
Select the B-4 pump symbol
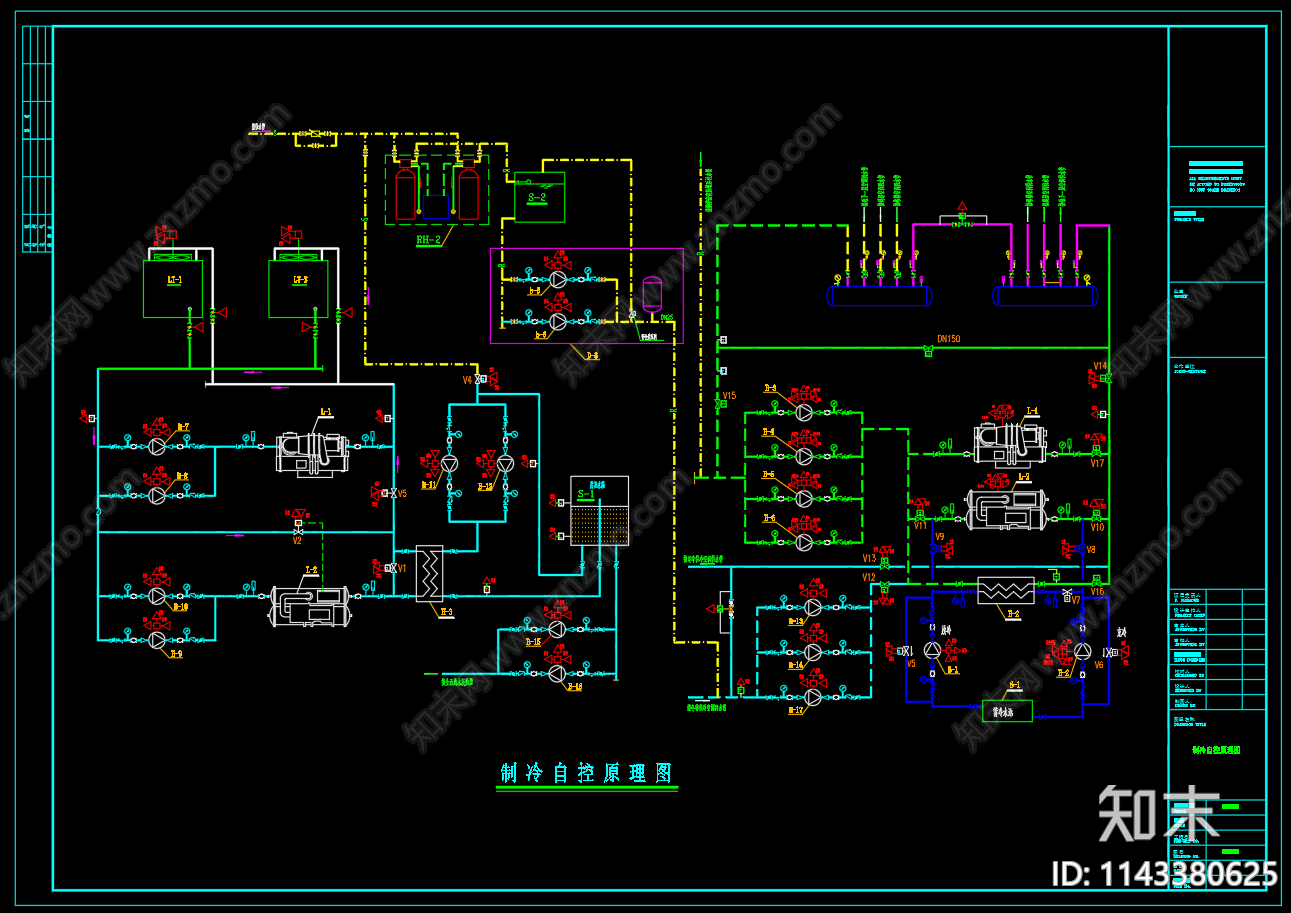click(x=803, y=455)
